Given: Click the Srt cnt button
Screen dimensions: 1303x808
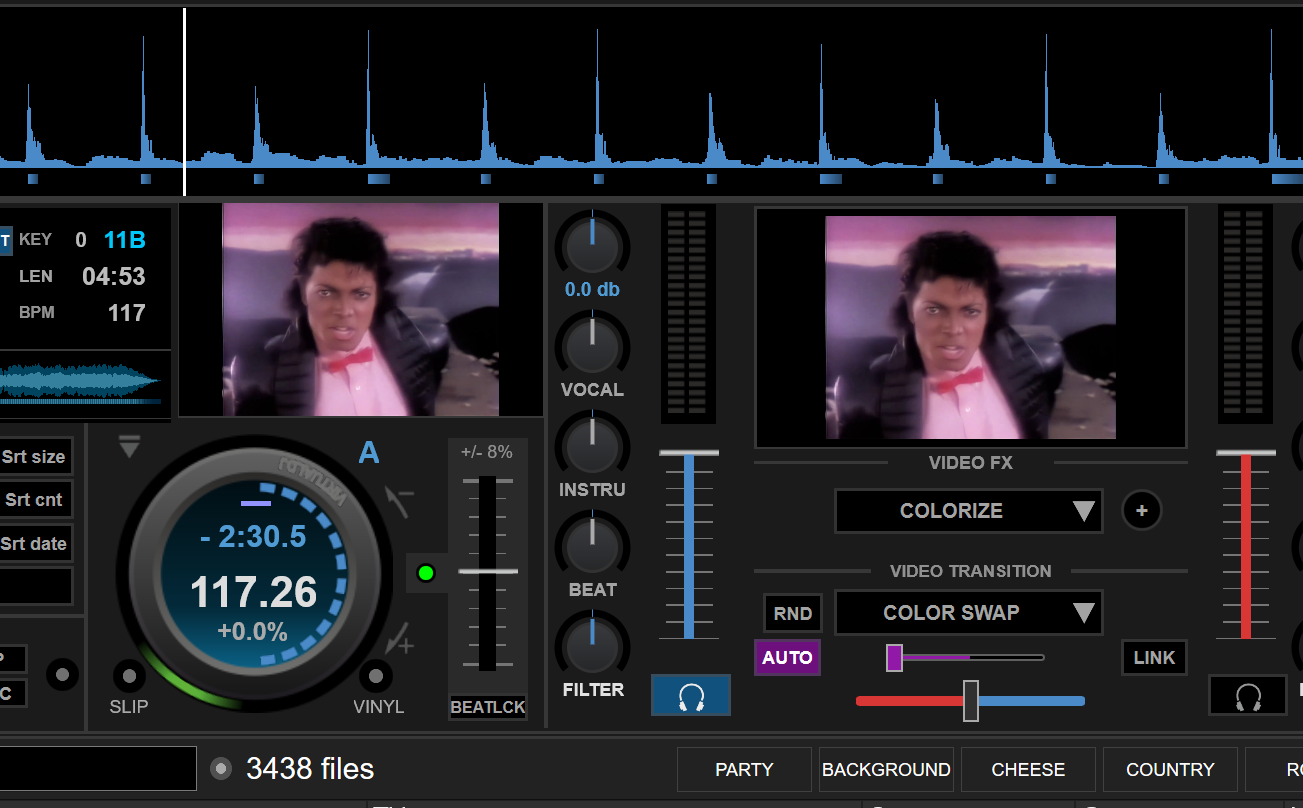Looking at the screenshot, I should click(x=34, y=500).
